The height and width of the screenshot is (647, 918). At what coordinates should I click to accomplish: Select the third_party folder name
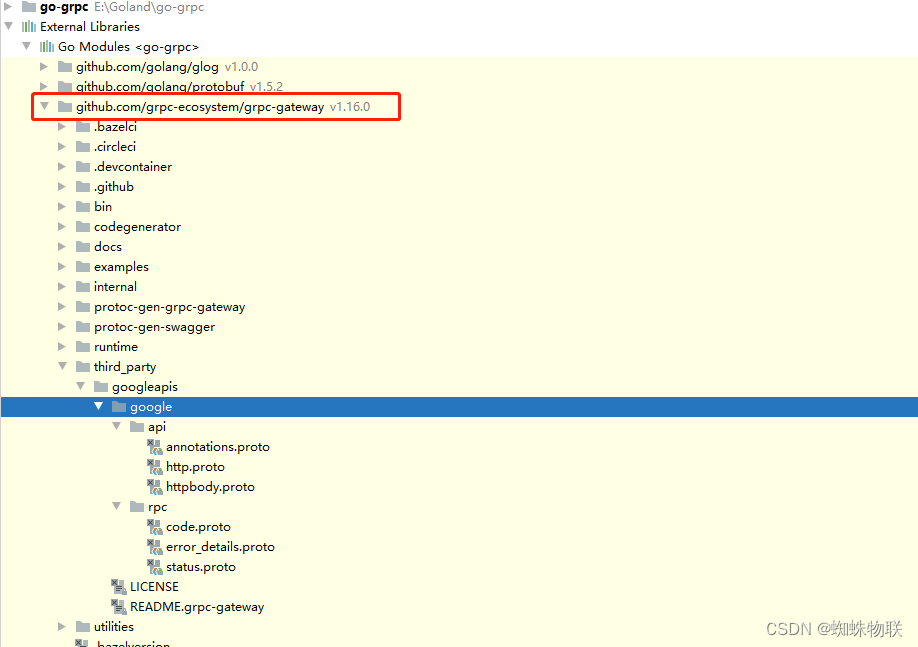point(125,367)
